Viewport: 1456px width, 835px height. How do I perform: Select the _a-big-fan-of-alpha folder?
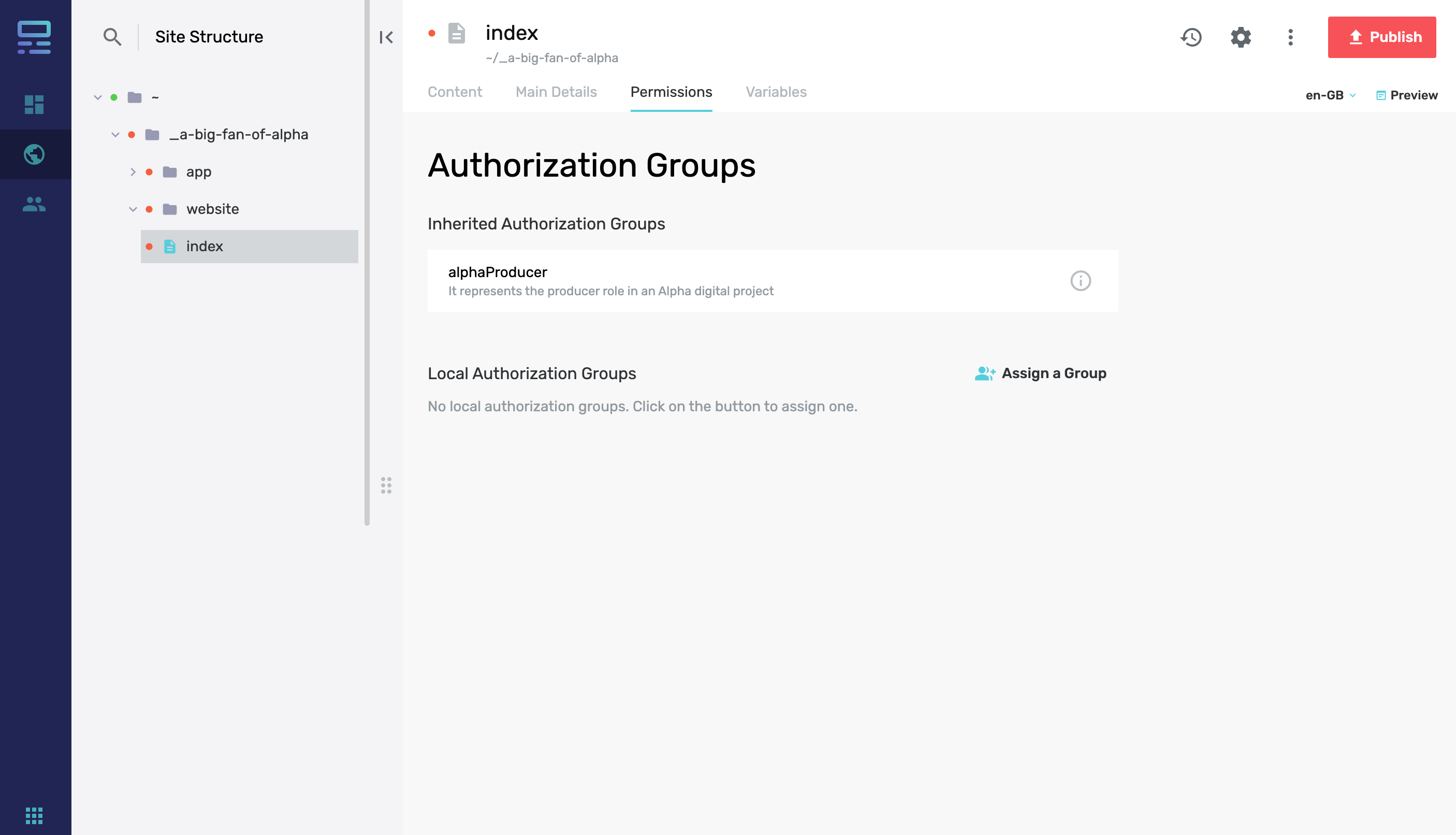coord(227,135)
